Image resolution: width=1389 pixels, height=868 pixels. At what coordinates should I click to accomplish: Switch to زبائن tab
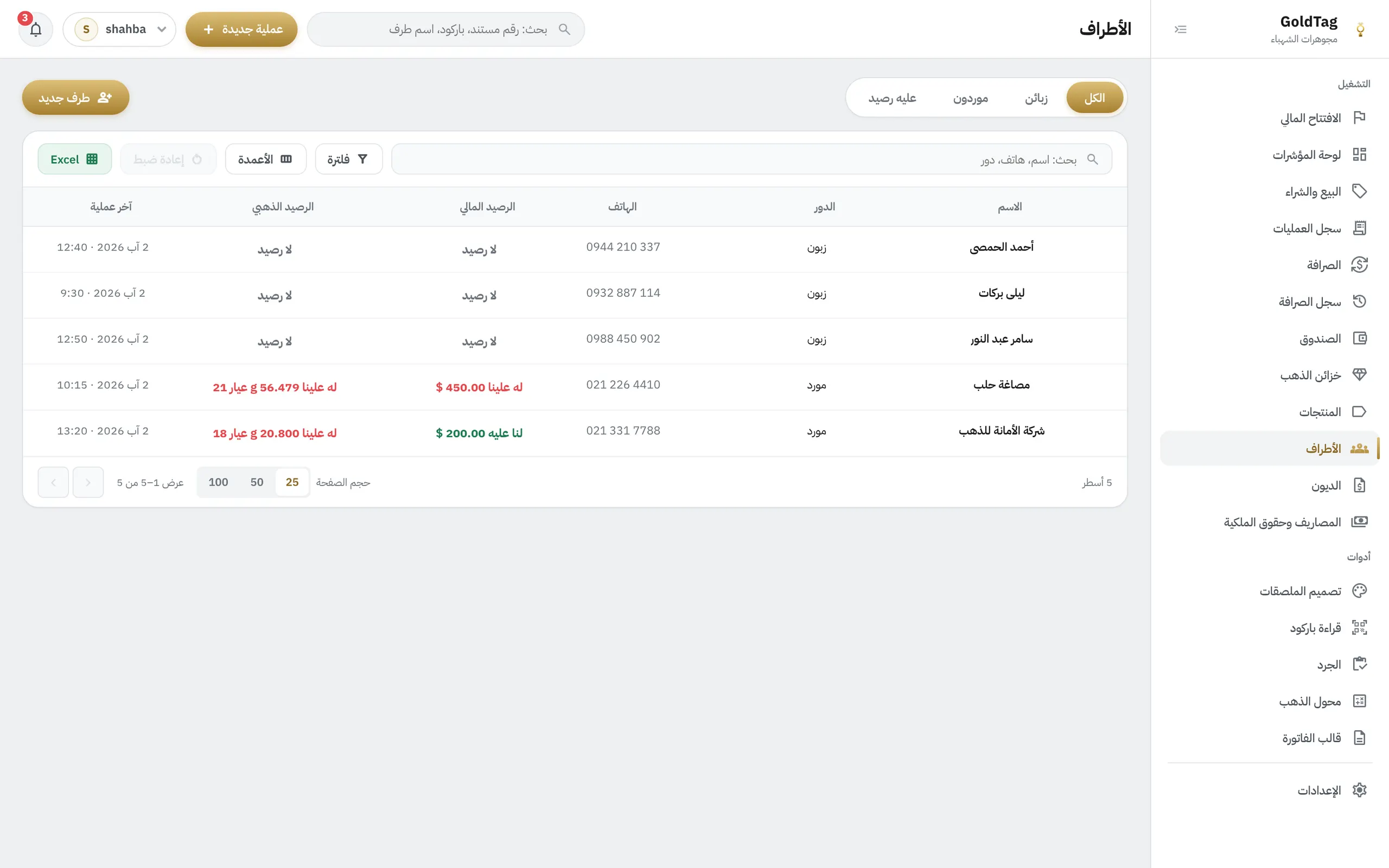(1036, 98)
